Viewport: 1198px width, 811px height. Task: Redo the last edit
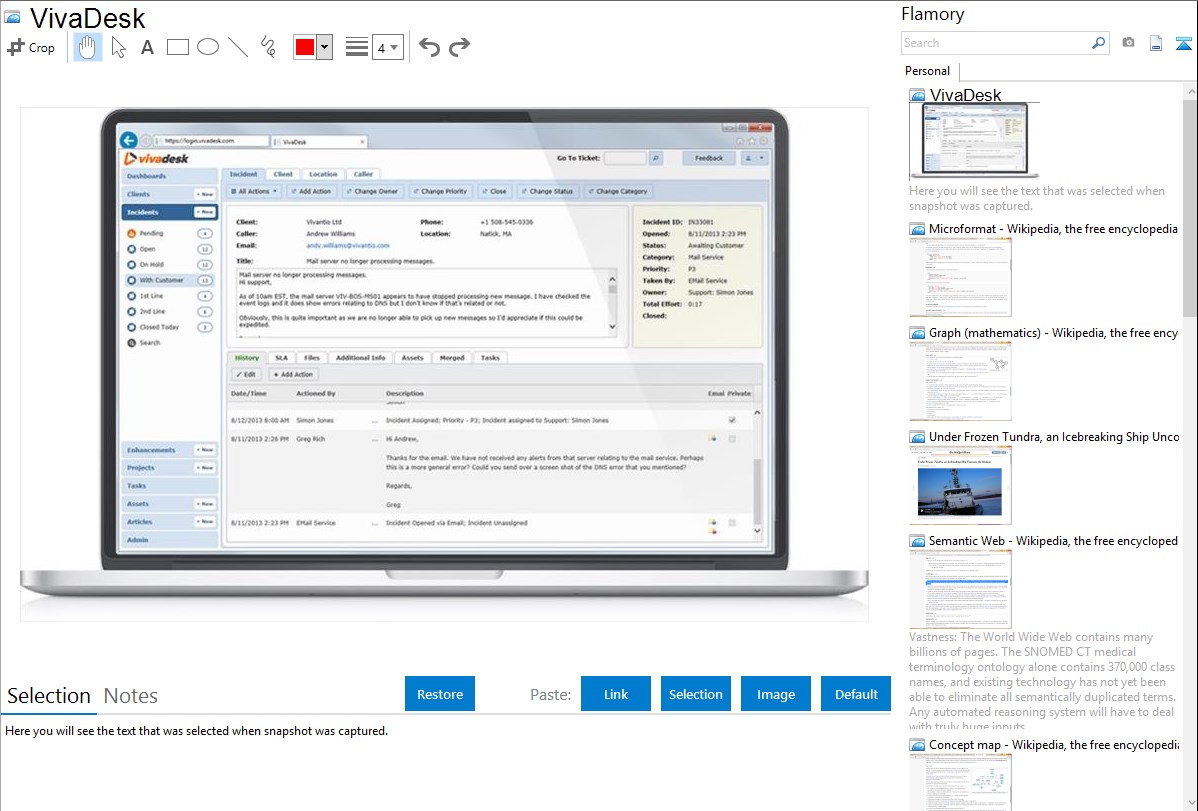click(x=459, y=47)
